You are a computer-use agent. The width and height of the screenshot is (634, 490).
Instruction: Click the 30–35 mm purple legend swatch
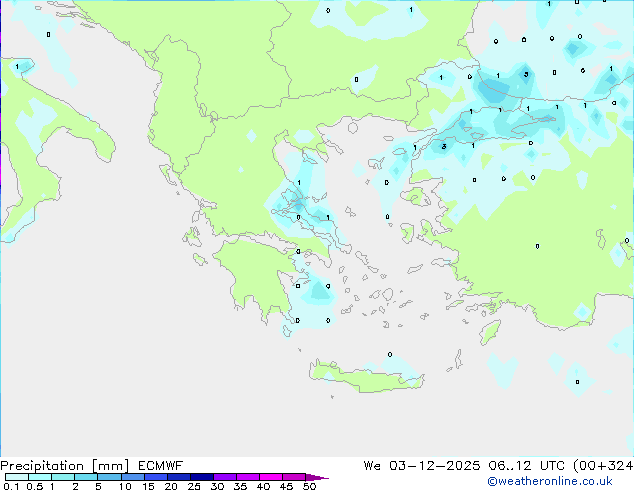pos(224,477)
